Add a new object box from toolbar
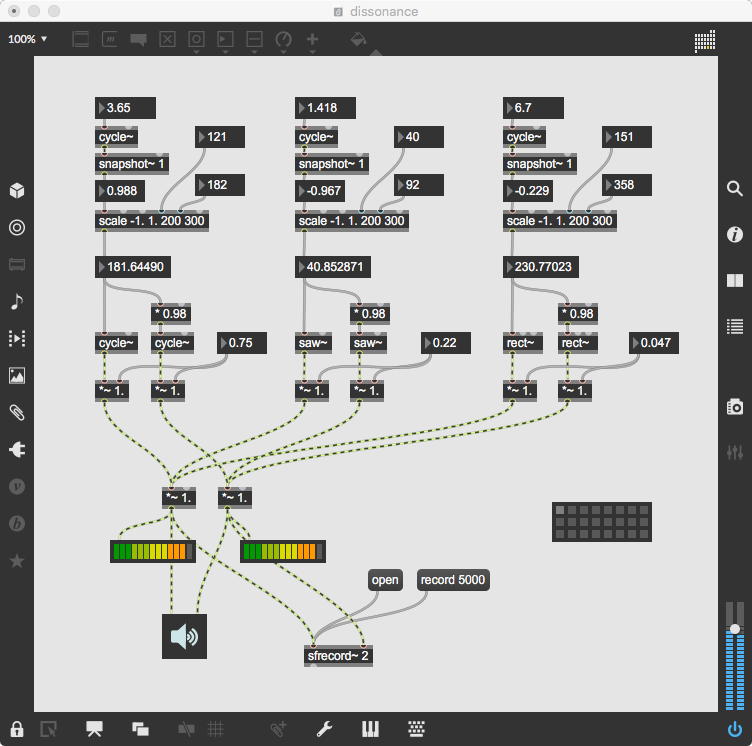Screen dimensions: 752x746 (x=81, y=39)
